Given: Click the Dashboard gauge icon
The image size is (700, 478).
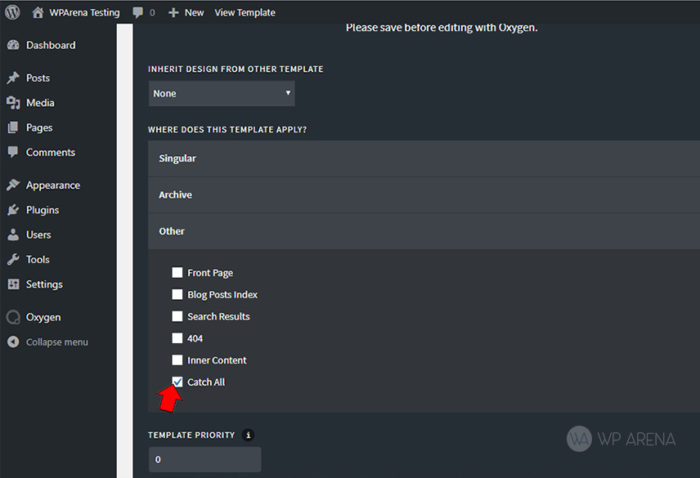Looking at the screenshot, I should click(13, 45).
